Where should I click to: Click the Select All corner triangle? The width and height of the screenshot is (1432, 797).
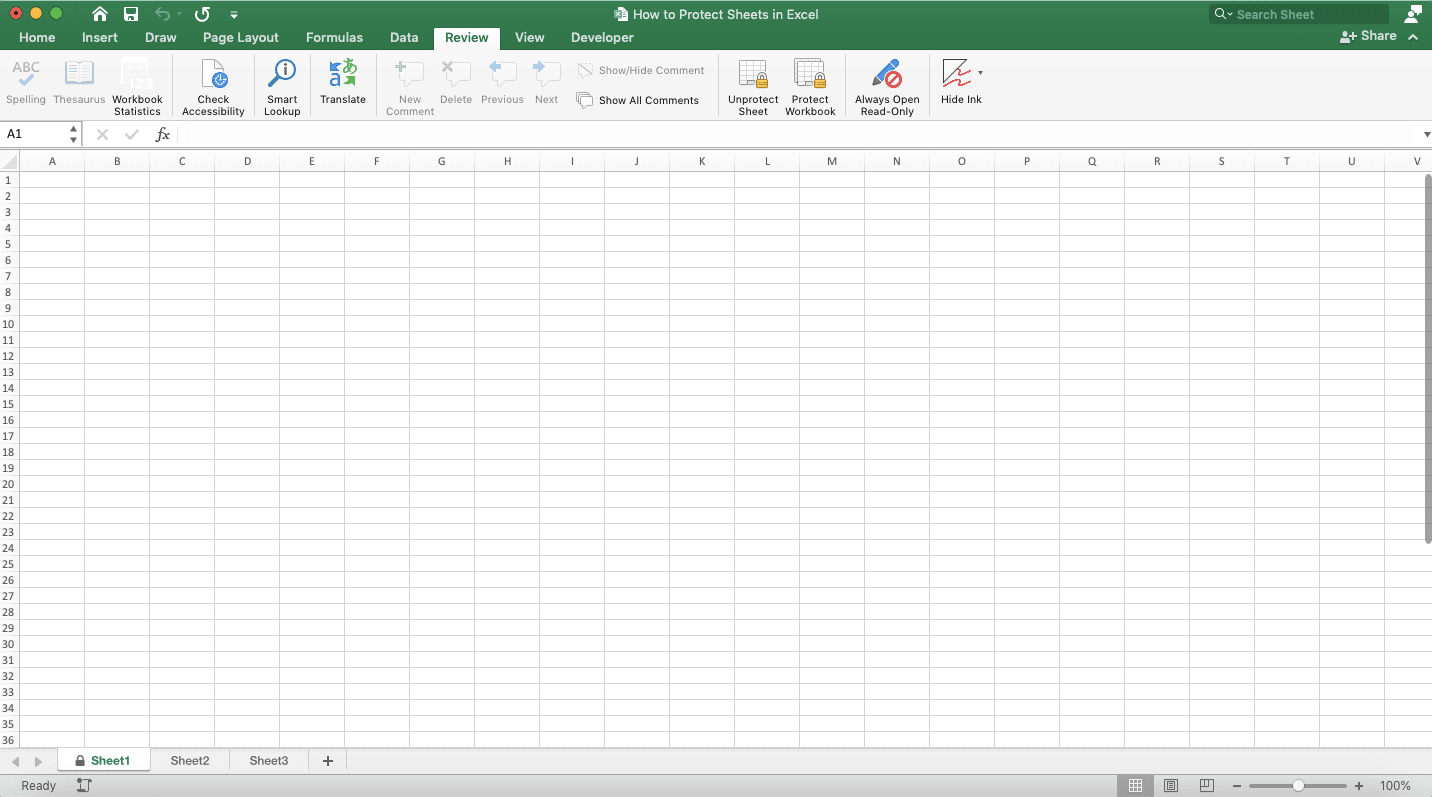[9, 161]
